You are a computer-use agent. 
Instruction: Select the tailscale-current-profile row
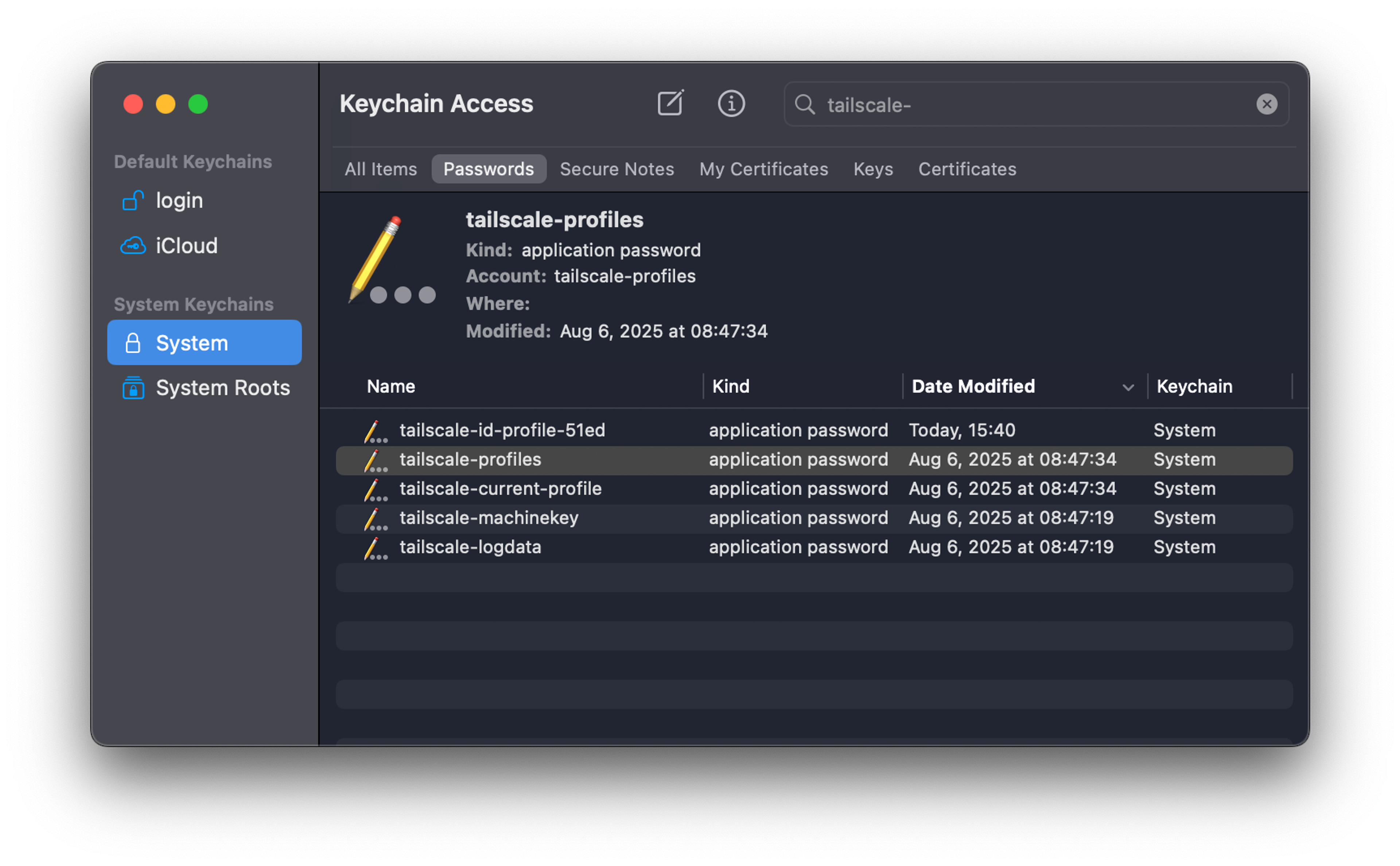coord(814,489)
